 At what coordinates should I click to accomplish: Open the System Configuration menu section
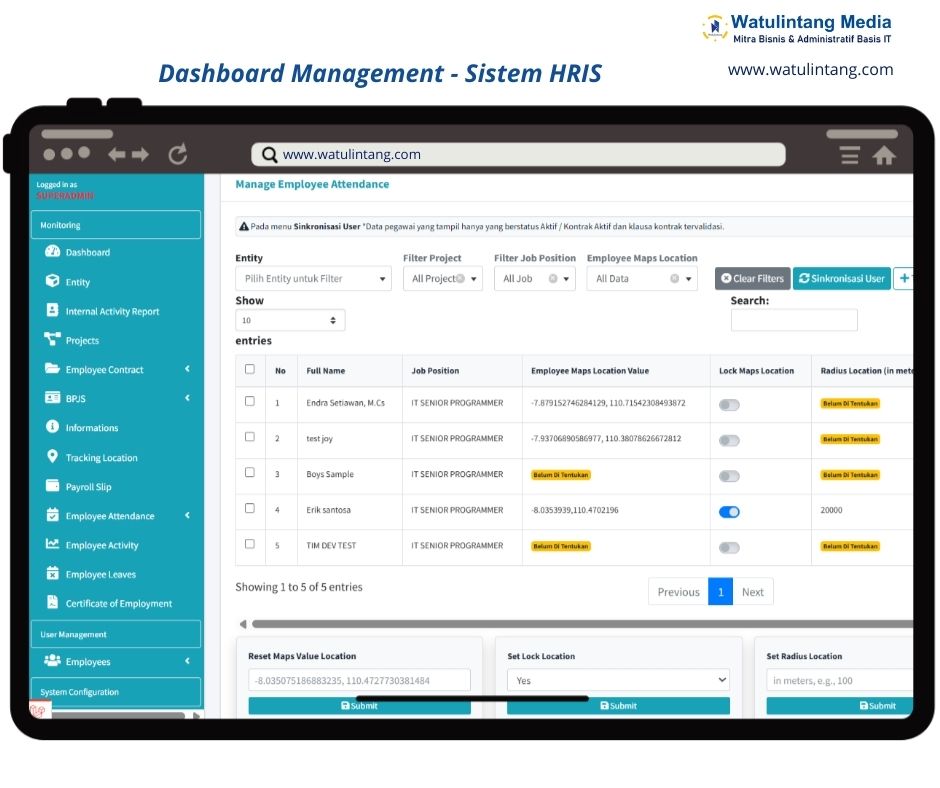[x=116, y=692]
